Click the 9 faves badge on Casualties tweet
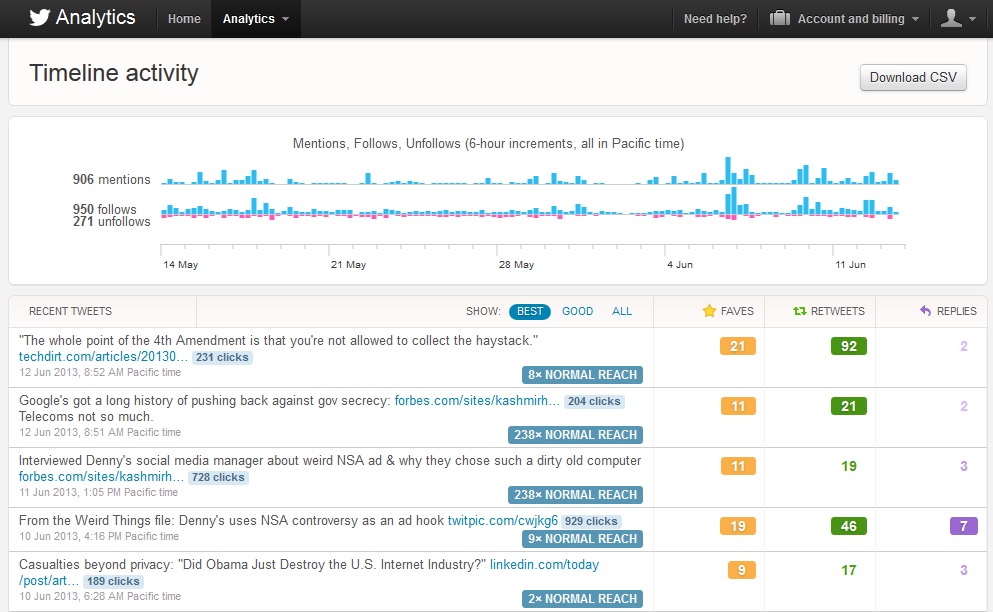 coord(742,570)
